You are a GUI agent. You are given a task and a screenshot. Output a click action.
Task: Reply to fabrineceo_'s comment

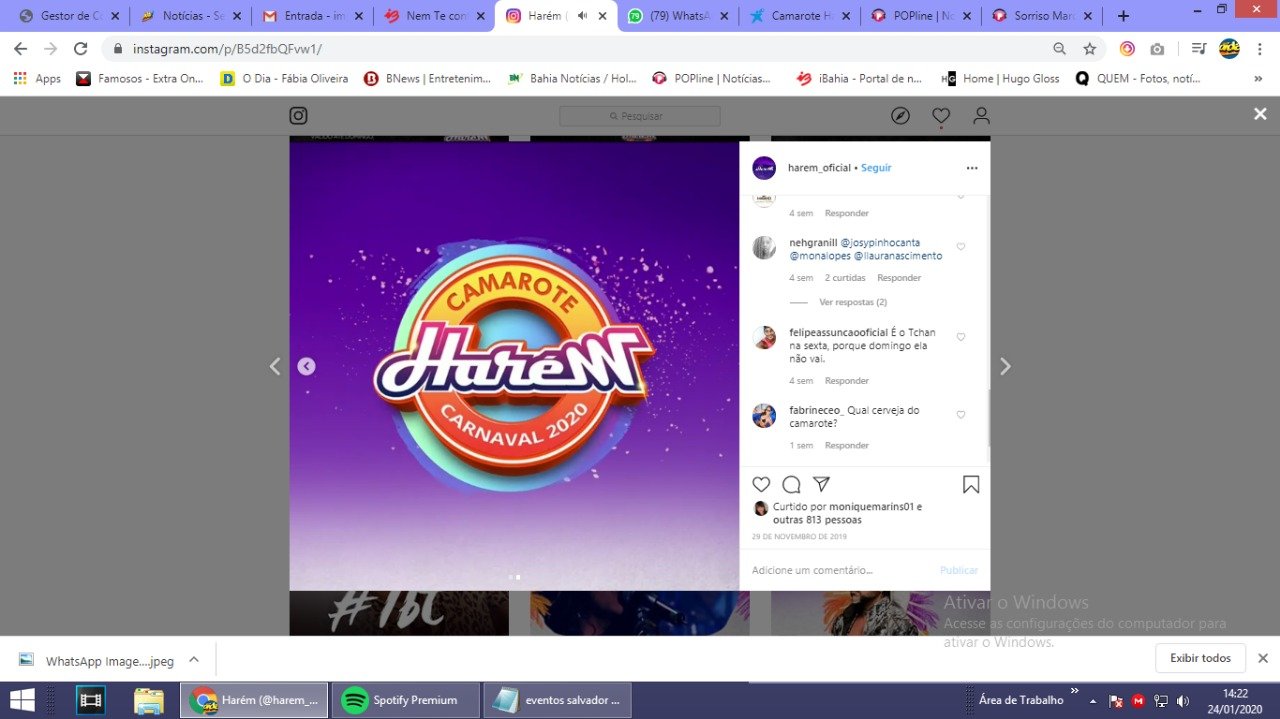point(847,445)
